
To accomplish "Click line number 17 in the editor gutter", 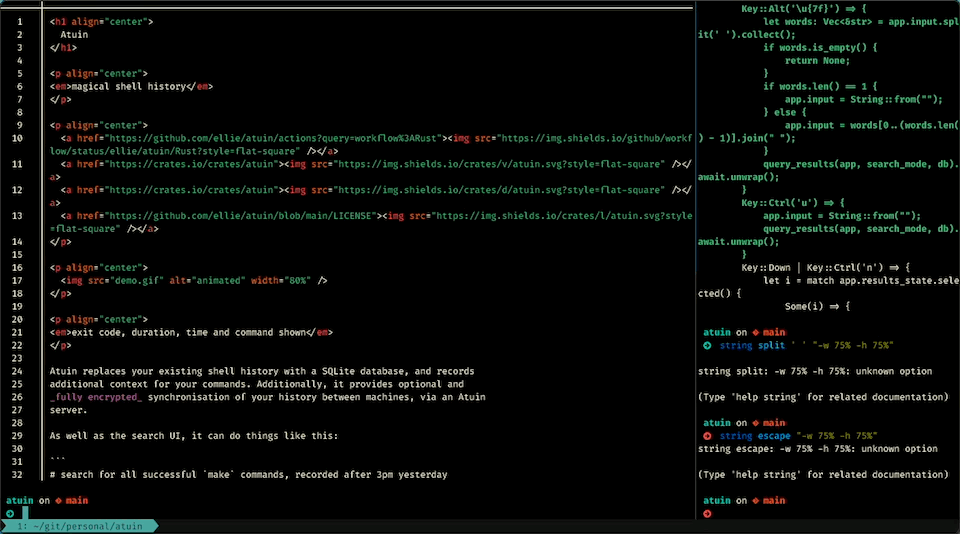I will coord(18,281).
